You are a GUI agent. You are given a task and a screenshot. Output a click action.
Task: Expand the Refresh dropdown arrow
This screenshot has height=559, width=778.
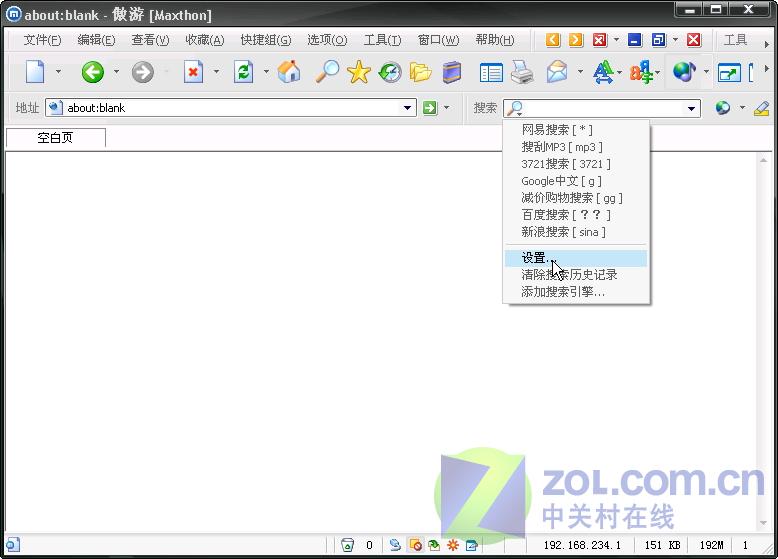[x=266, y=72]
